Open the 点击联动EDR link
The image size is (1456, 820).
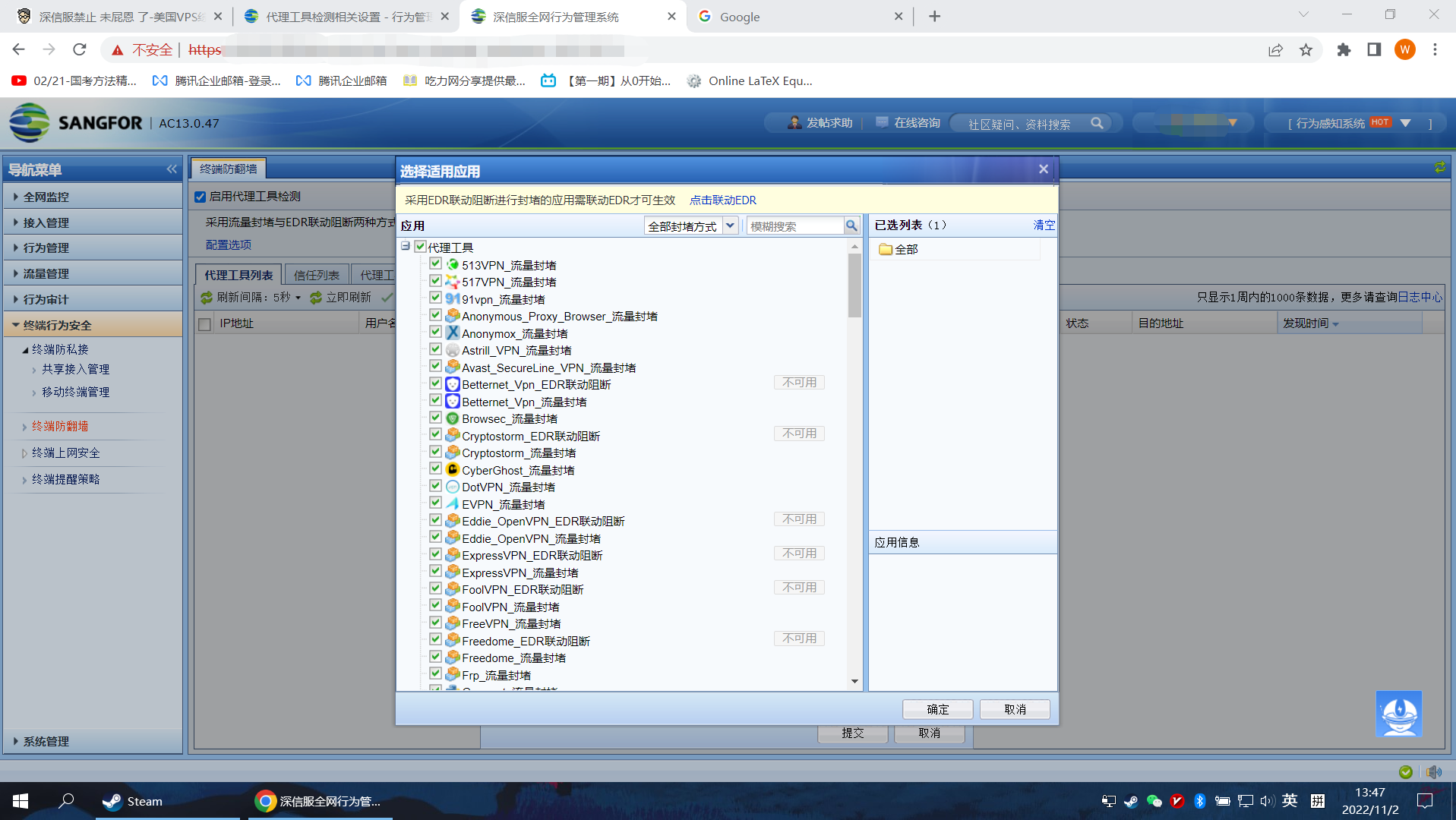[722, 200]
